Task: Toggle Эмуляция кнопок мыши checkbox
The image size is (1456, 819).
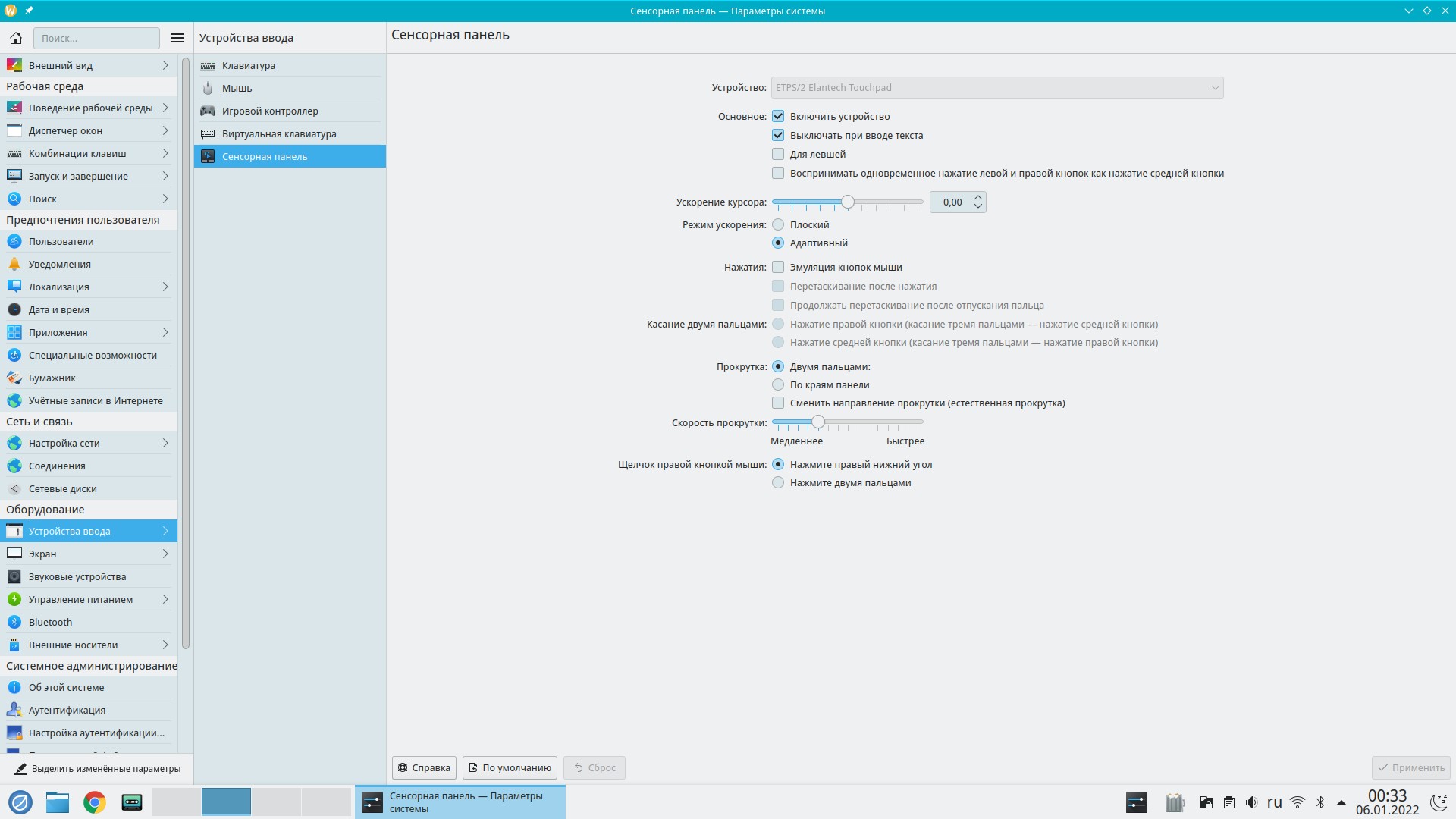Action: click(778, 267)
